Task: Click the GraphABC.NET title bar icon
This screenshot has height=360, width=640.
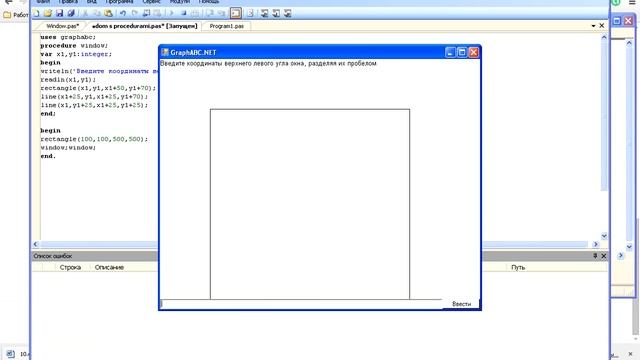Action: click(x=165, y=52)
